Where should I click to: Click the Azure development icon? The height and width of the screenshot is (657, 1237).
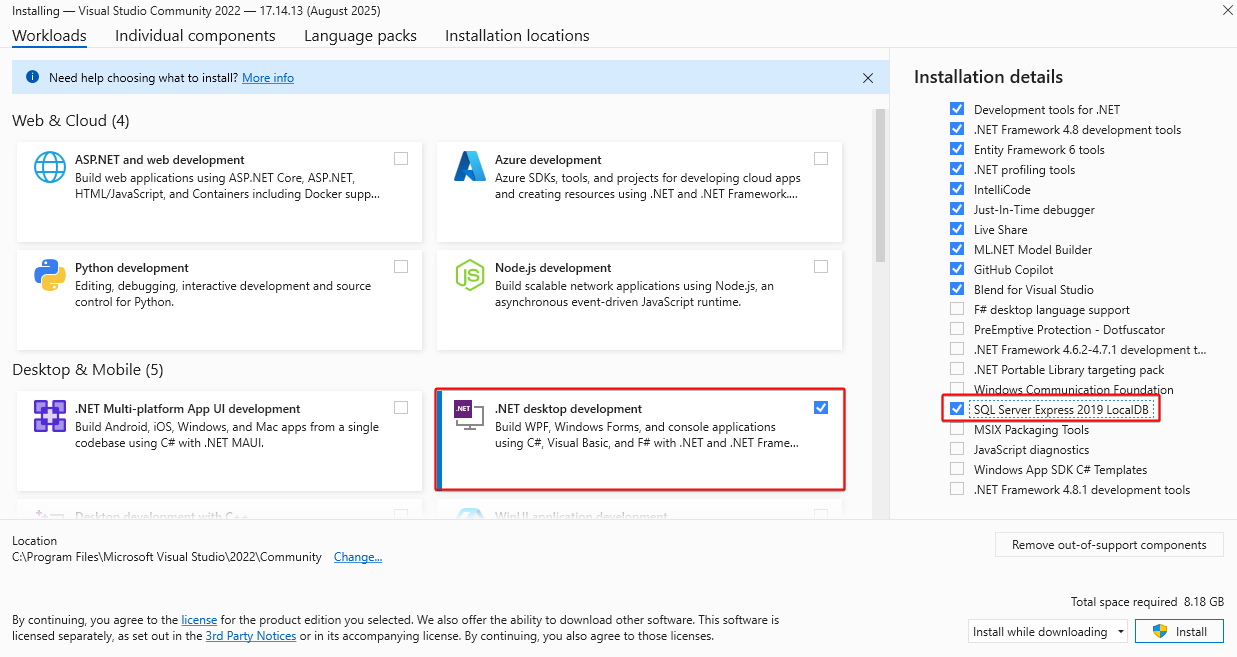point(469,166)
